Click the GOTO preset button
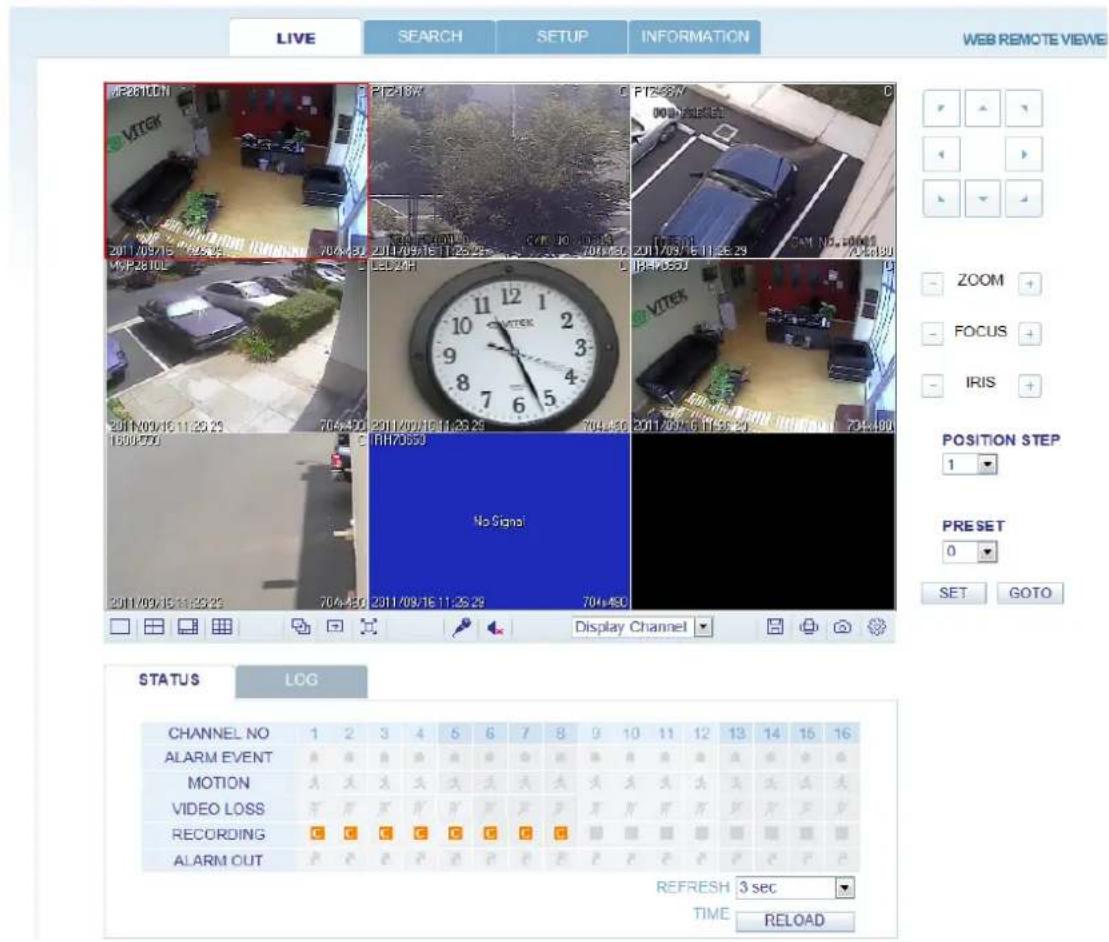The image size is (1109, 942). click(1030, 593)
